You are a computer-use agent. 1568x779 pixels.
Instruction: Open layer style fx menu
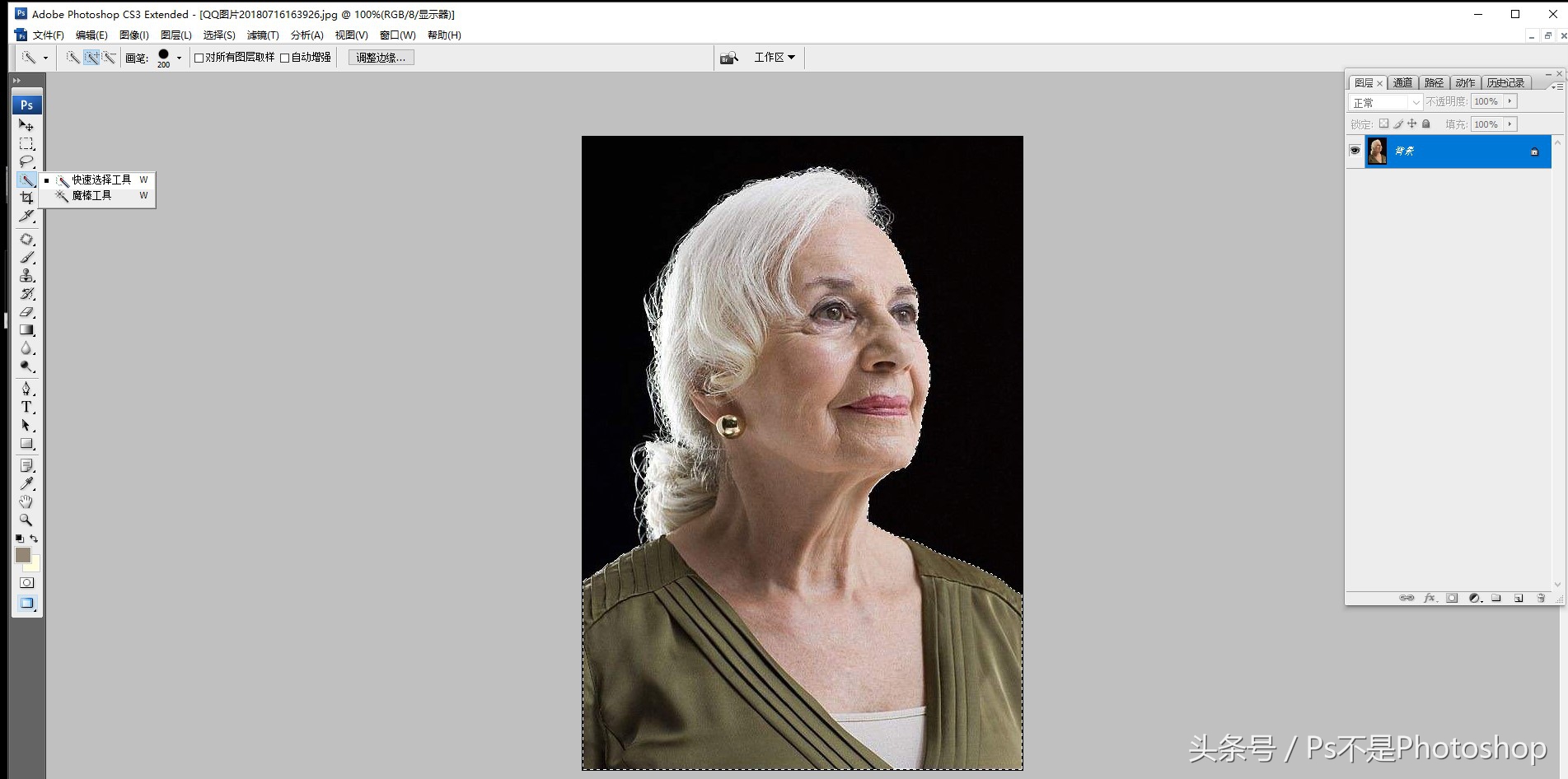1430,598
